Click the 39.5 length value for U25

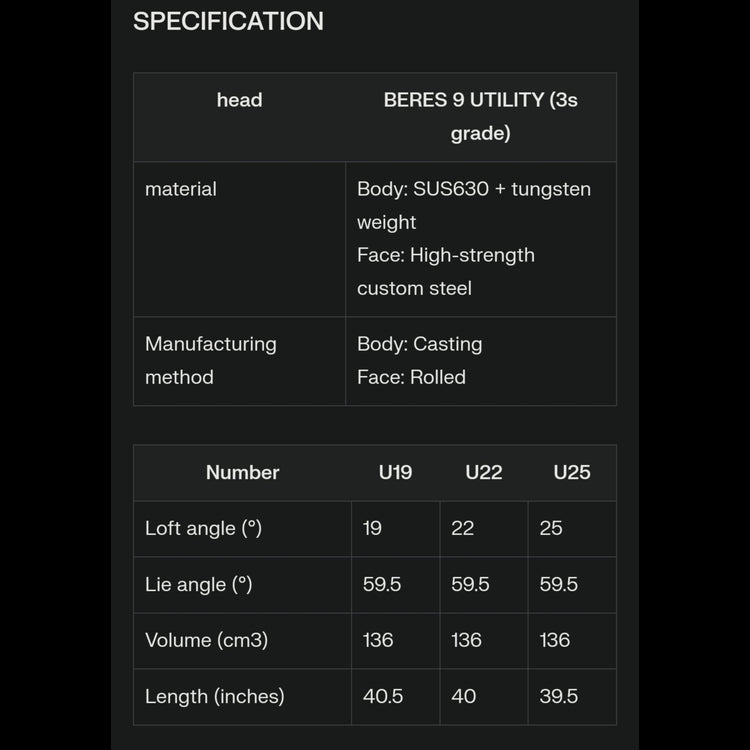(x=559, y=696)
